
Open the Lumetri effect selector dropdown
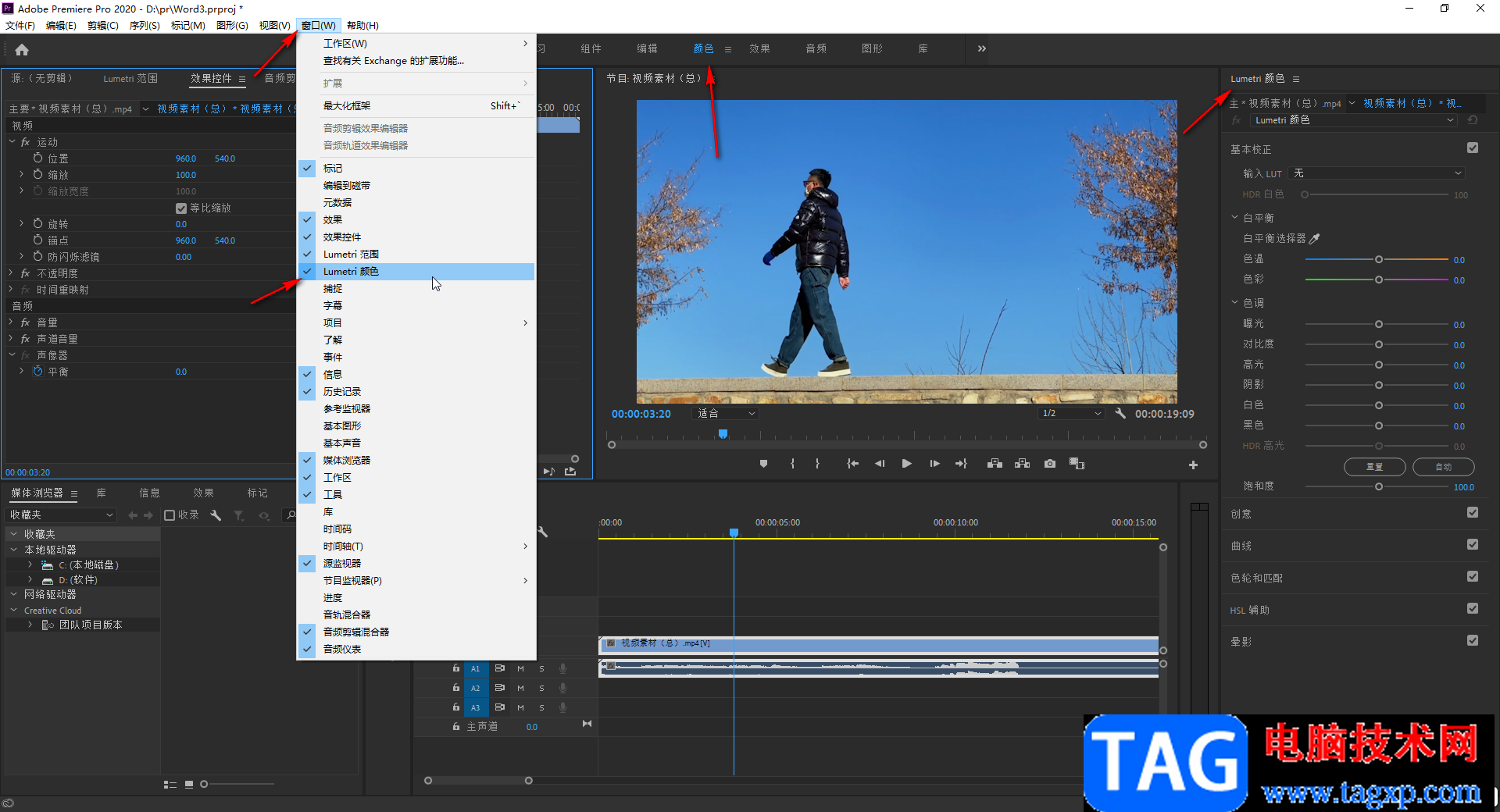pyautogui.click(x=1354, y=120)
